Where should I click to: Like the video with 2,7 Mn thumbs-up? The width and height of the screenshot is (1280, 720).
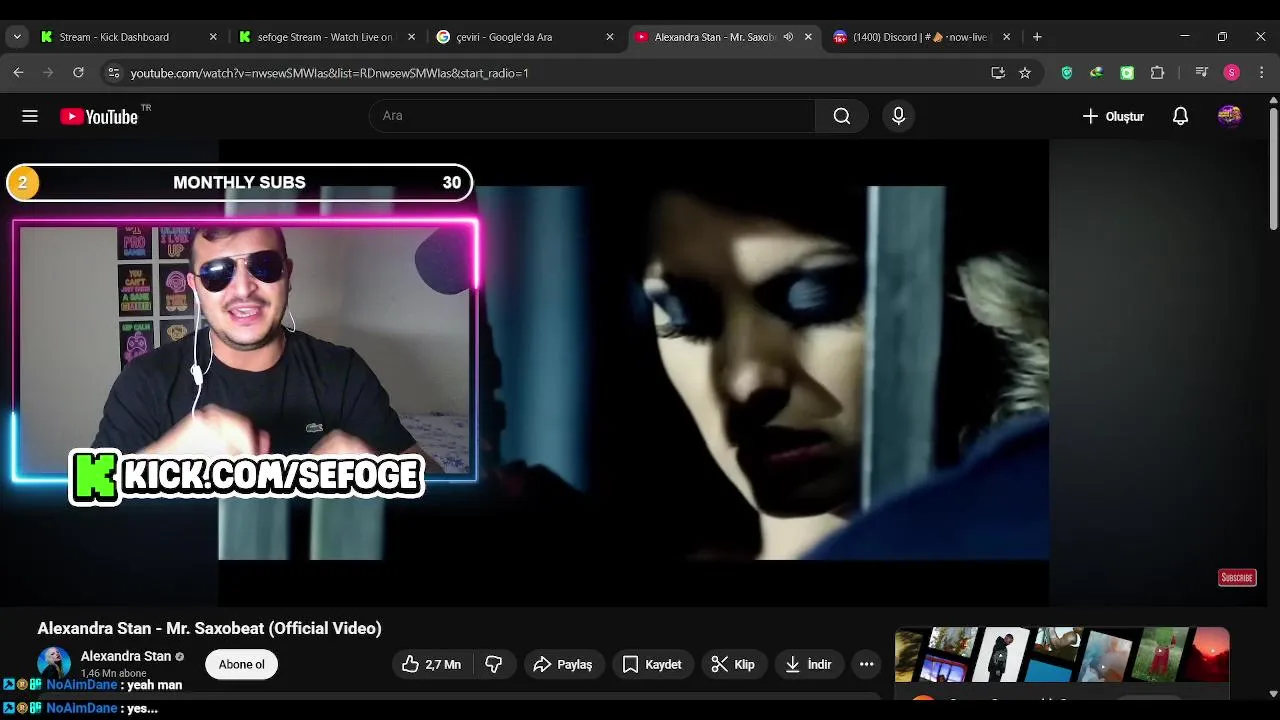(431, 664)
